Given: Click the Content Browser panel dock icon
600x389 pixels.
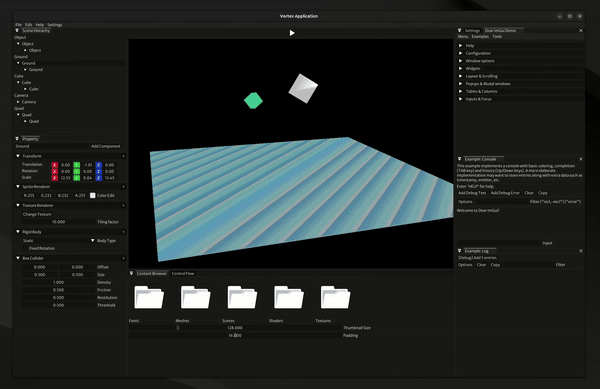Looking at the screenshot, I should [131, 273].
